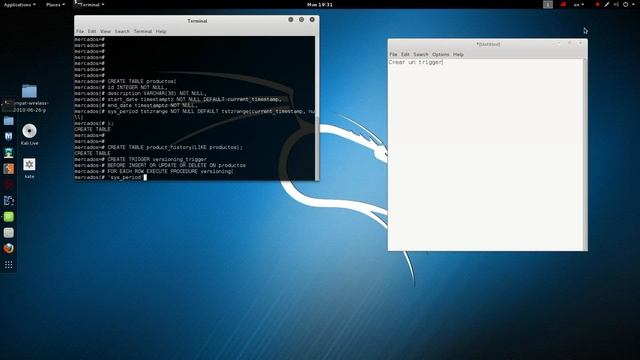Open File menu in text editor window
This screenshot has width=640, height=360.
pyautogui.click(x=393, y=54)
